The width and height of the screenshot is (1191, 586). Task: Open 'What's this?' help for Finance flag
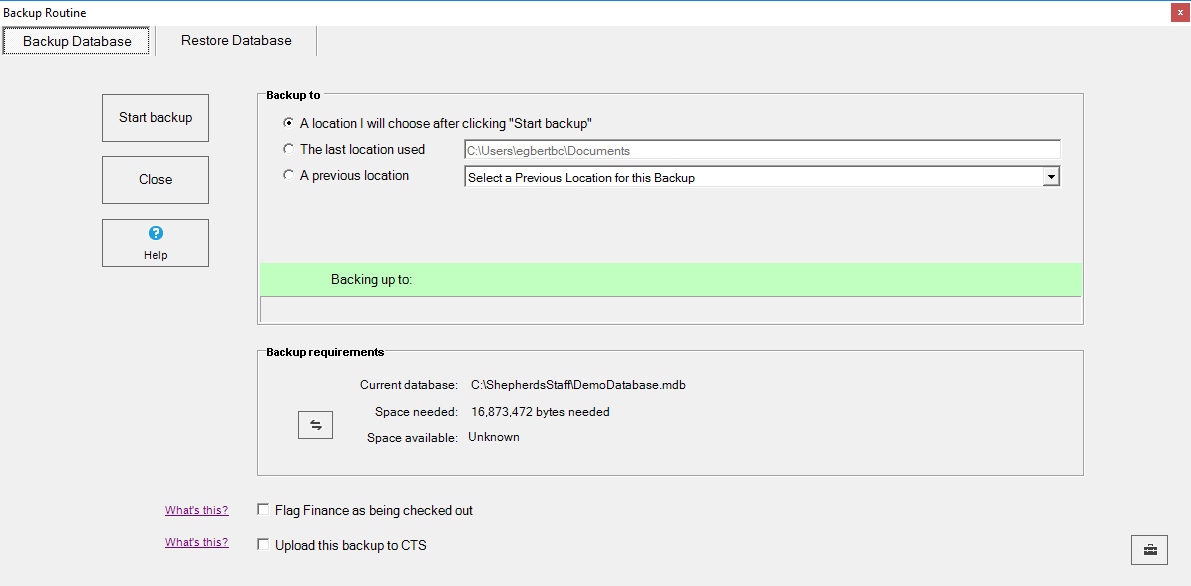coord(196,510)
